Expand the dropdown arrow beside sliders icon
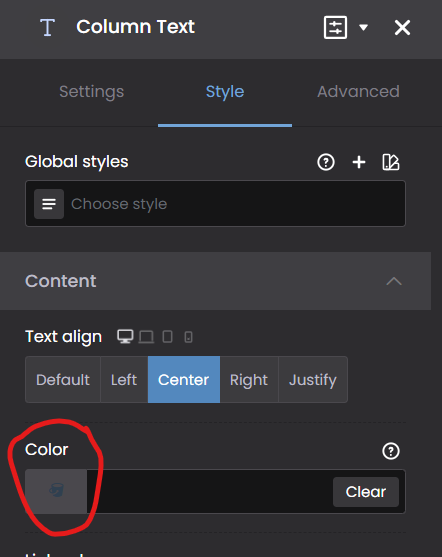The height and width of the screenshot is (557, 442). [x=363, y=27]
